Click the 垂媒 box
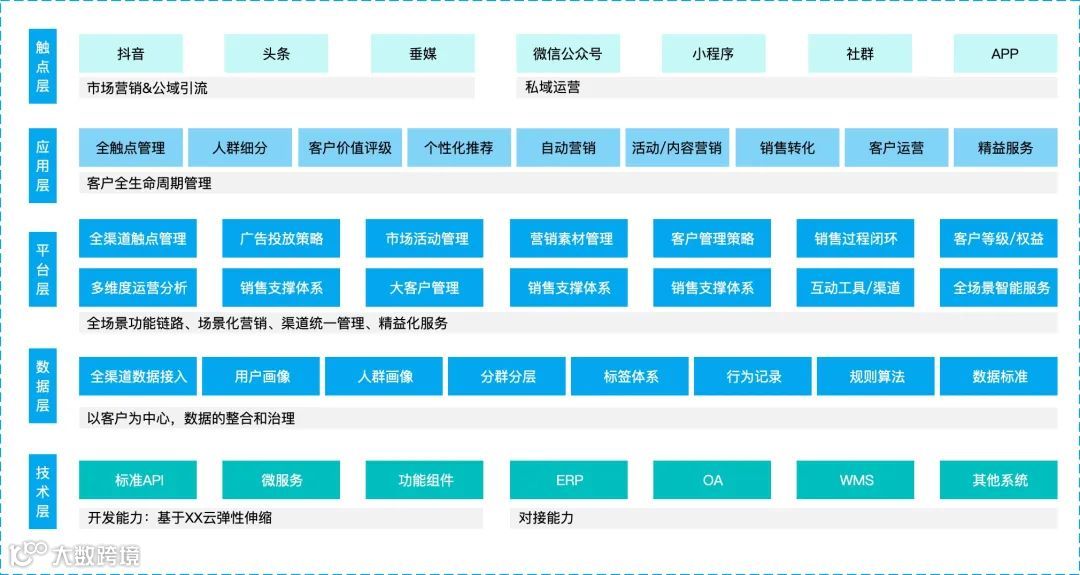The width and height of the screenshot is (1080, 575). 422,54
